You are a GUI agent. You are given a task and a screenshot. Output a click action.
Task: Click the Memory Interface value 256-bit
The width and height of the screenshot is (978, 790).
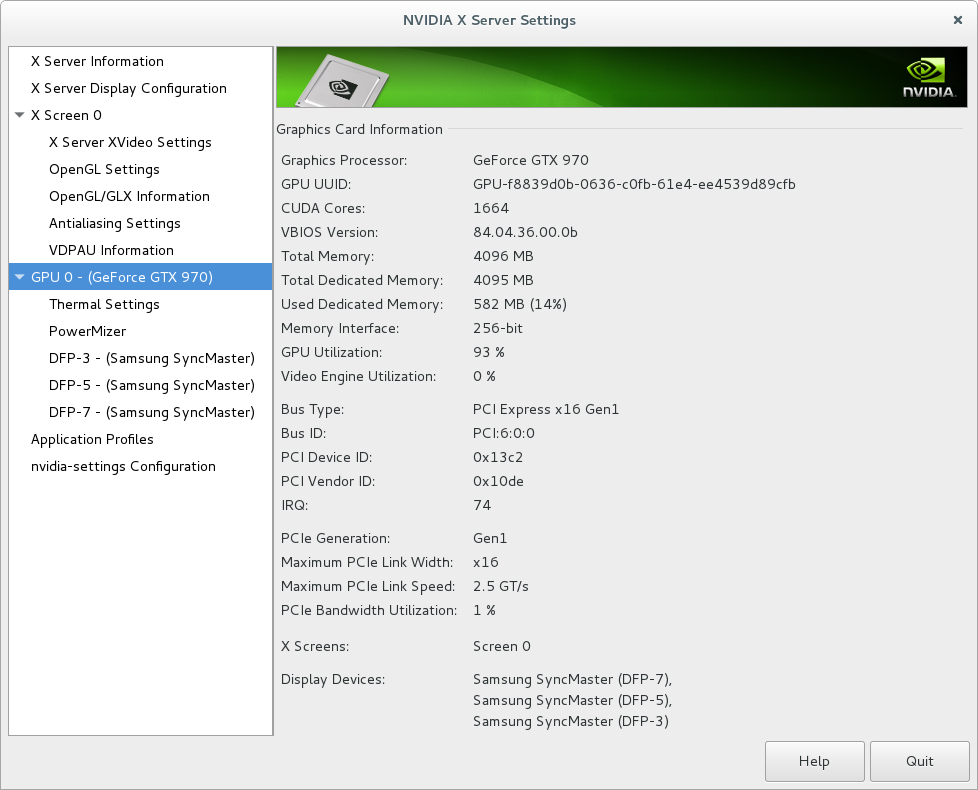click(498, 329)
